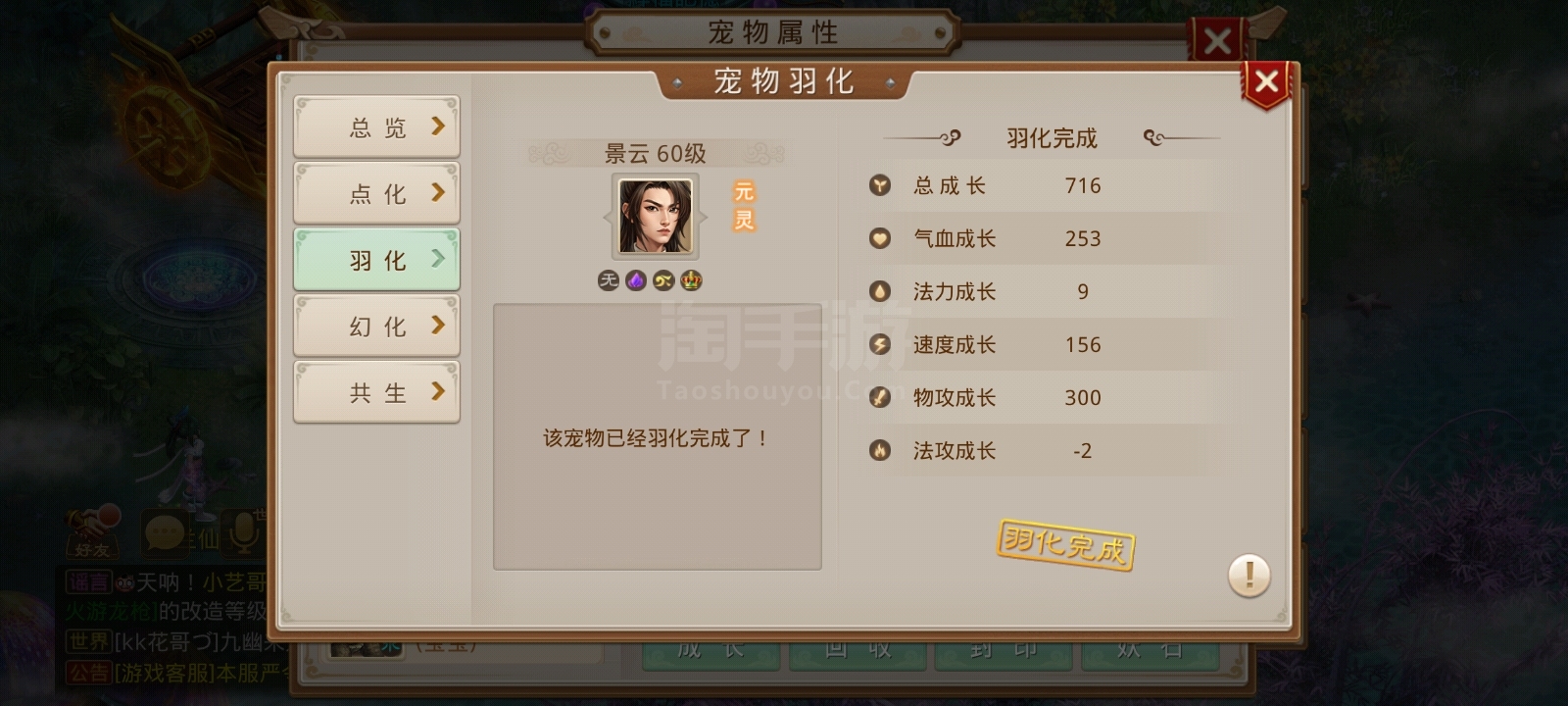Click the 法力成长 droplet icon
This screenshot has height=706, width=1568.
click(880, 291)
